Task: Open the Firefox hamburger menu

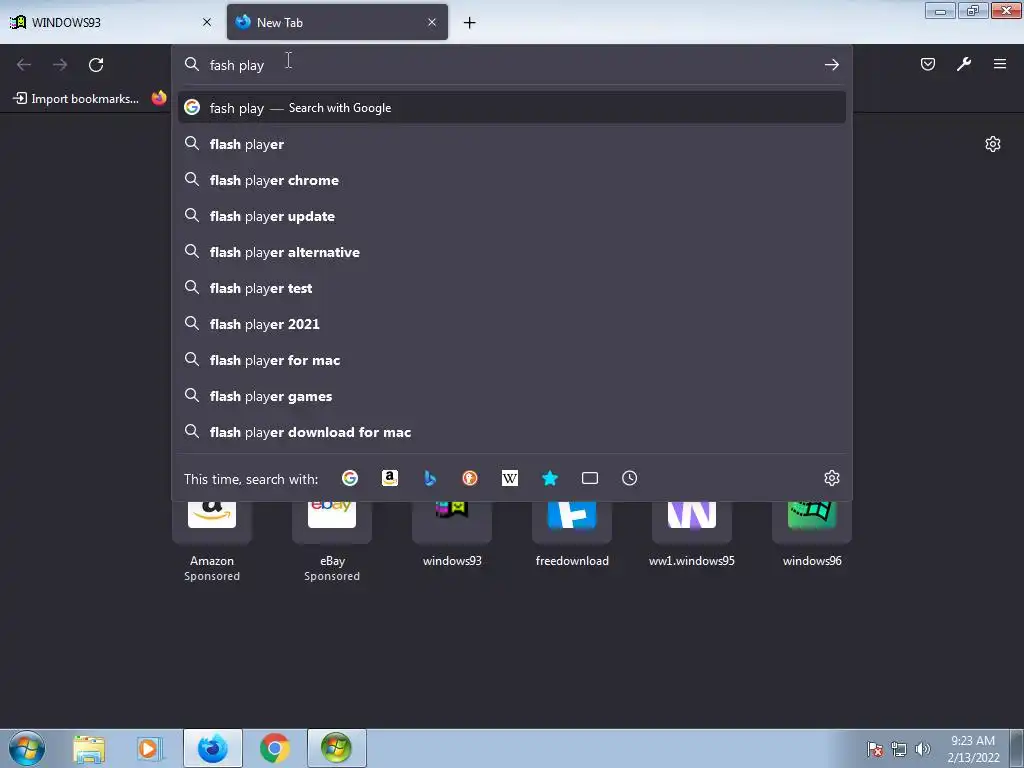Action: pos(1000,64)
